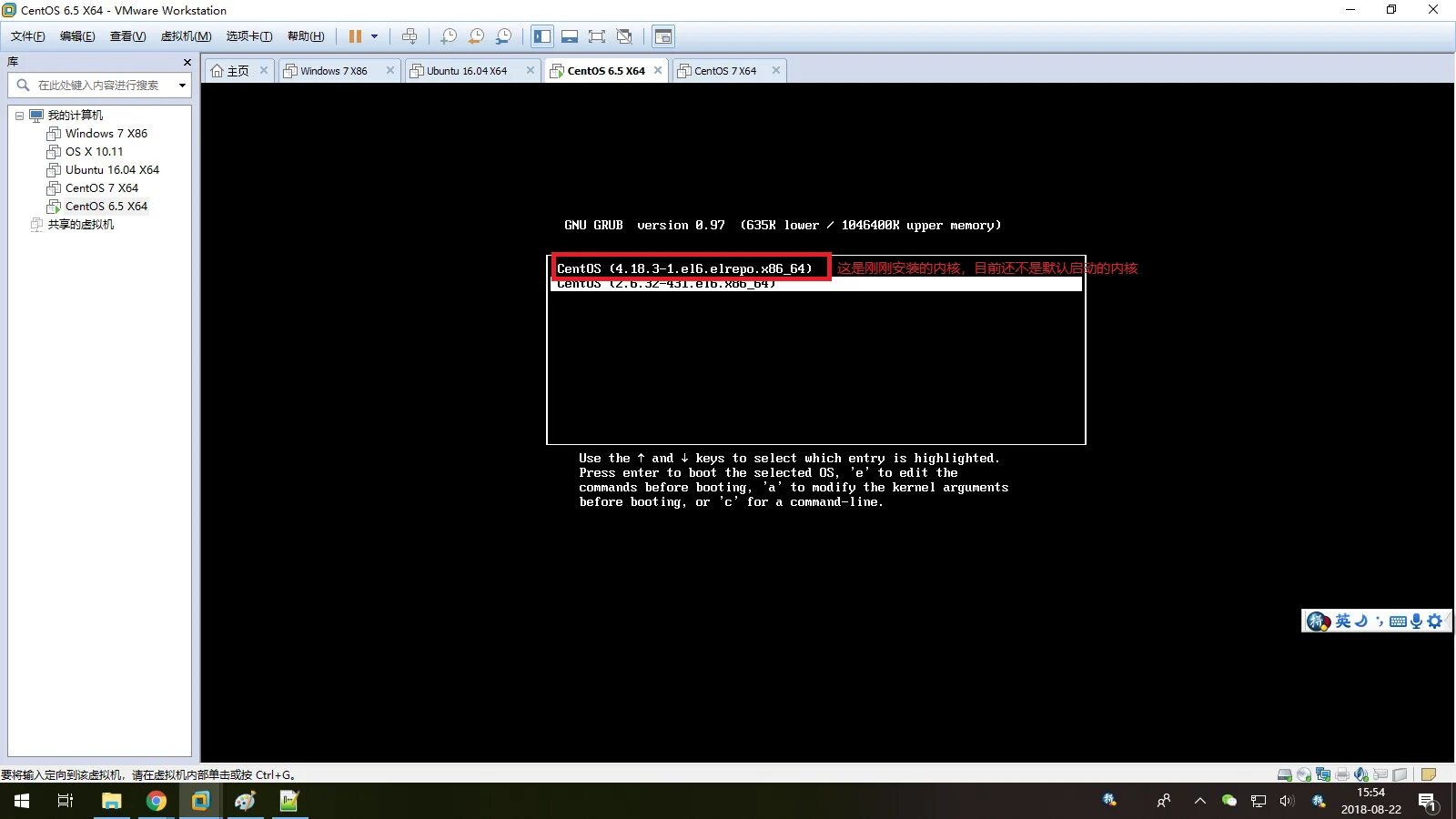Close the CentOS 7 X64 tab
This screenshot has width=1456, height=819.
click(x=776, y=70)
